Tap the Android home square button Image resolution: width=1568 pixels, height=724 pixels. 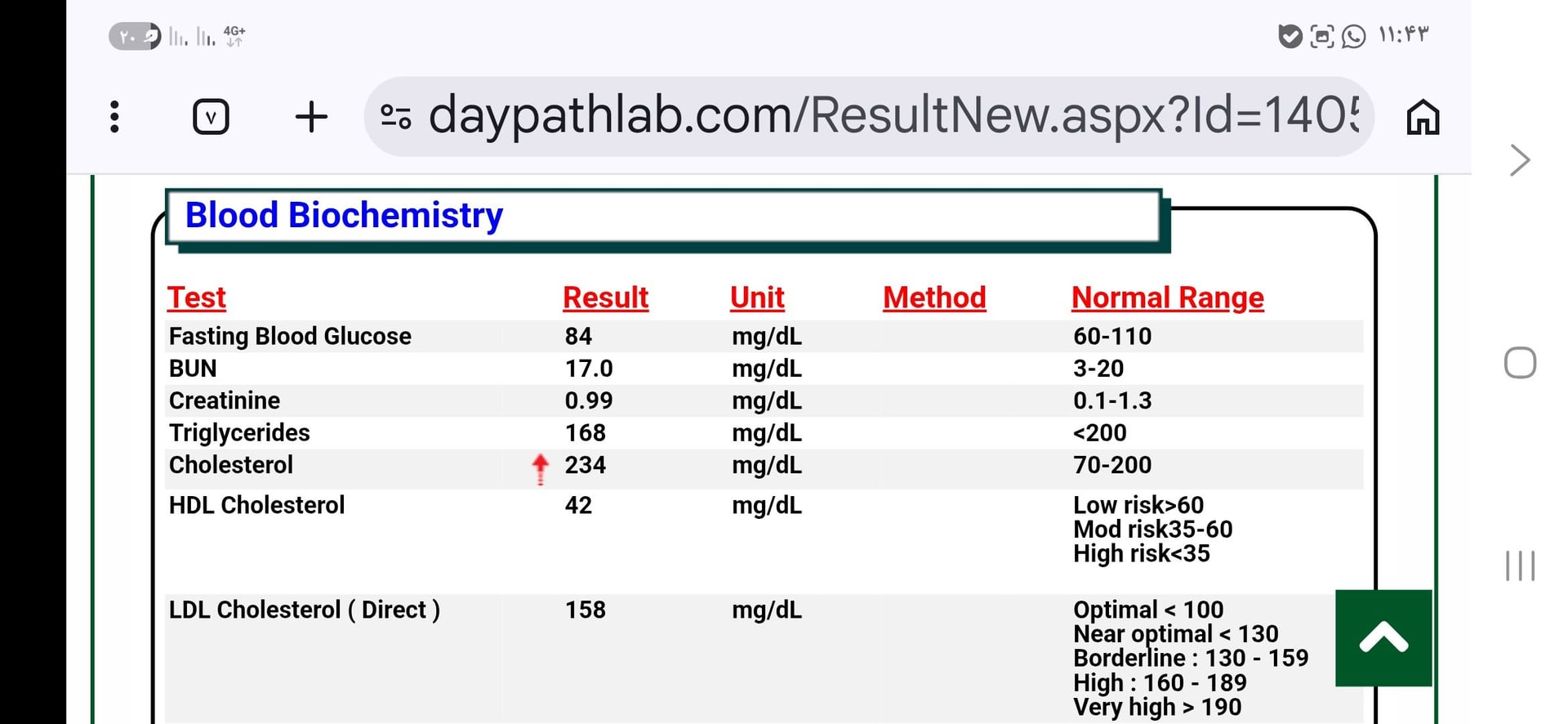(1520, 363)
